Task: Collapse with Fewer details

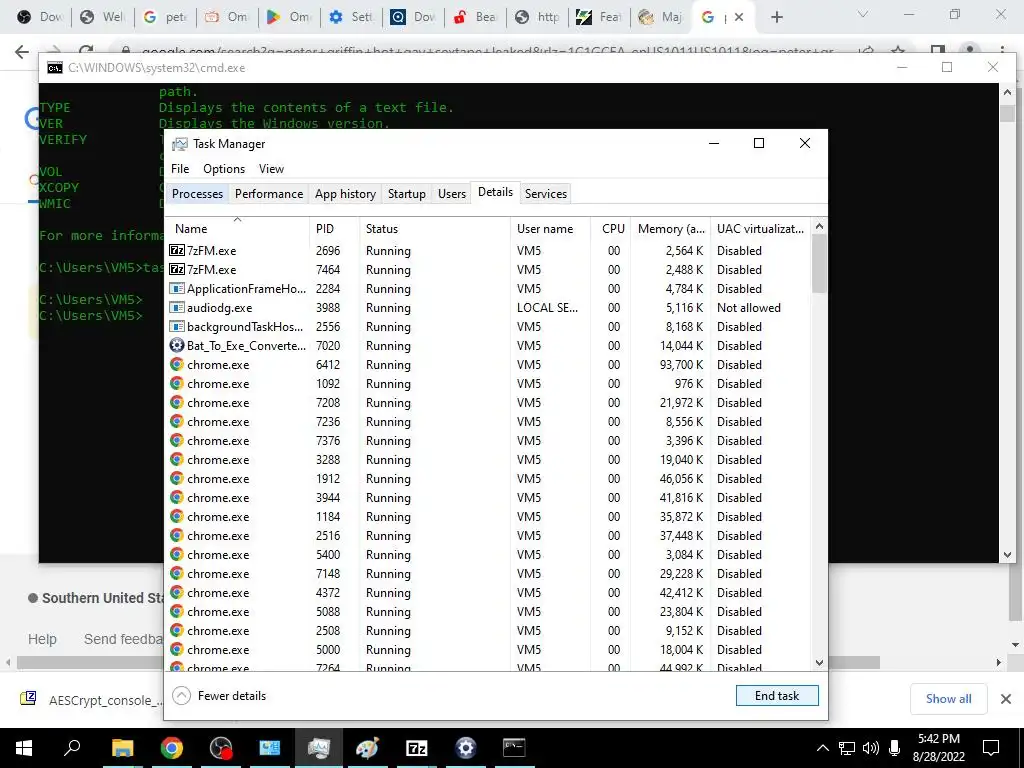Action: coord(220,696)
